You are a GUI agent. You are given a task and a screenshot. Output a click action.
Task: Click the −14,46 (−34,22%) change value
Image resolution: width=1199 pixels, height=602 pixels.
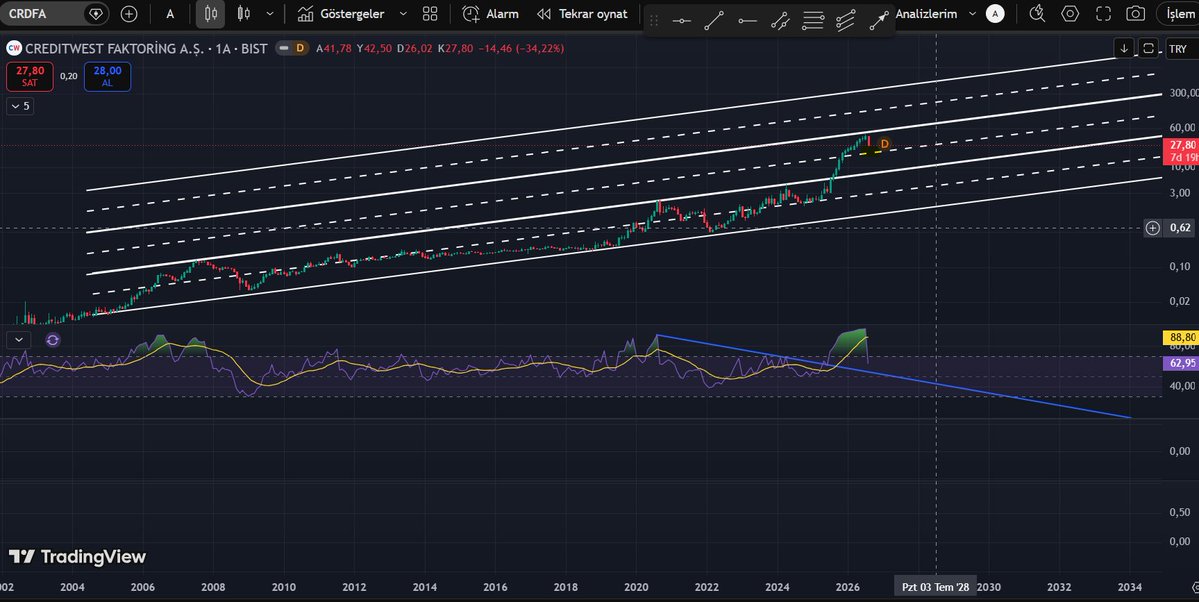[521, 48]
